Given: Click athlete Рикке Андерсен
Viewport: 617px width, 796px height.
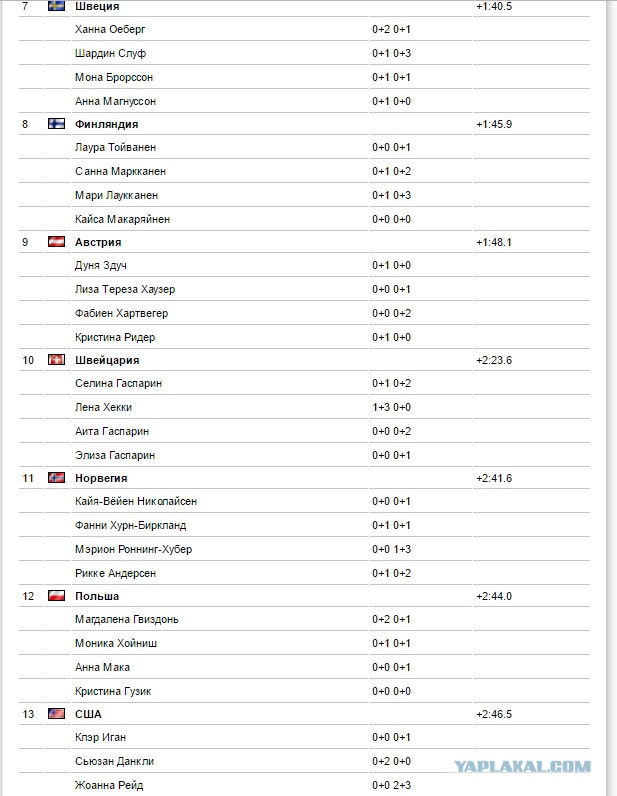Looking at the screenshot, I should (x=115, y=573).
